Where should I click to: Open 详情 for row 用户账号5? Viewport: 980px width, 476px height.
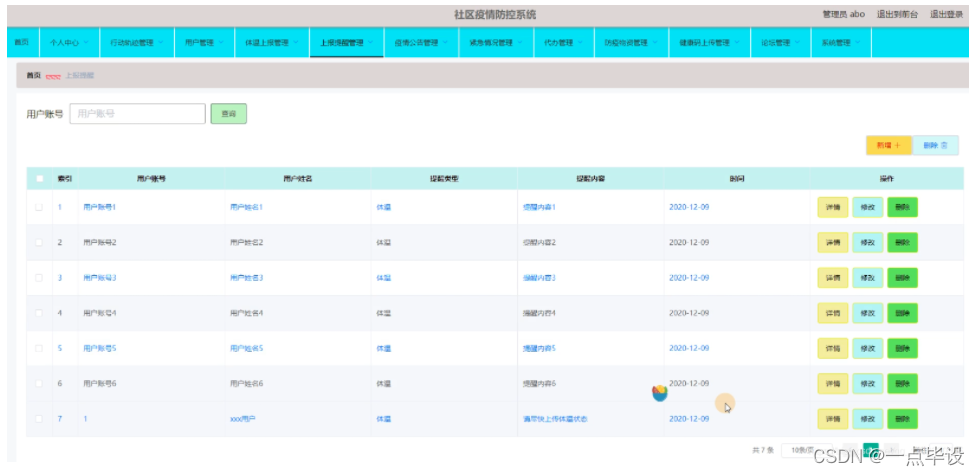tap(832, 349)
